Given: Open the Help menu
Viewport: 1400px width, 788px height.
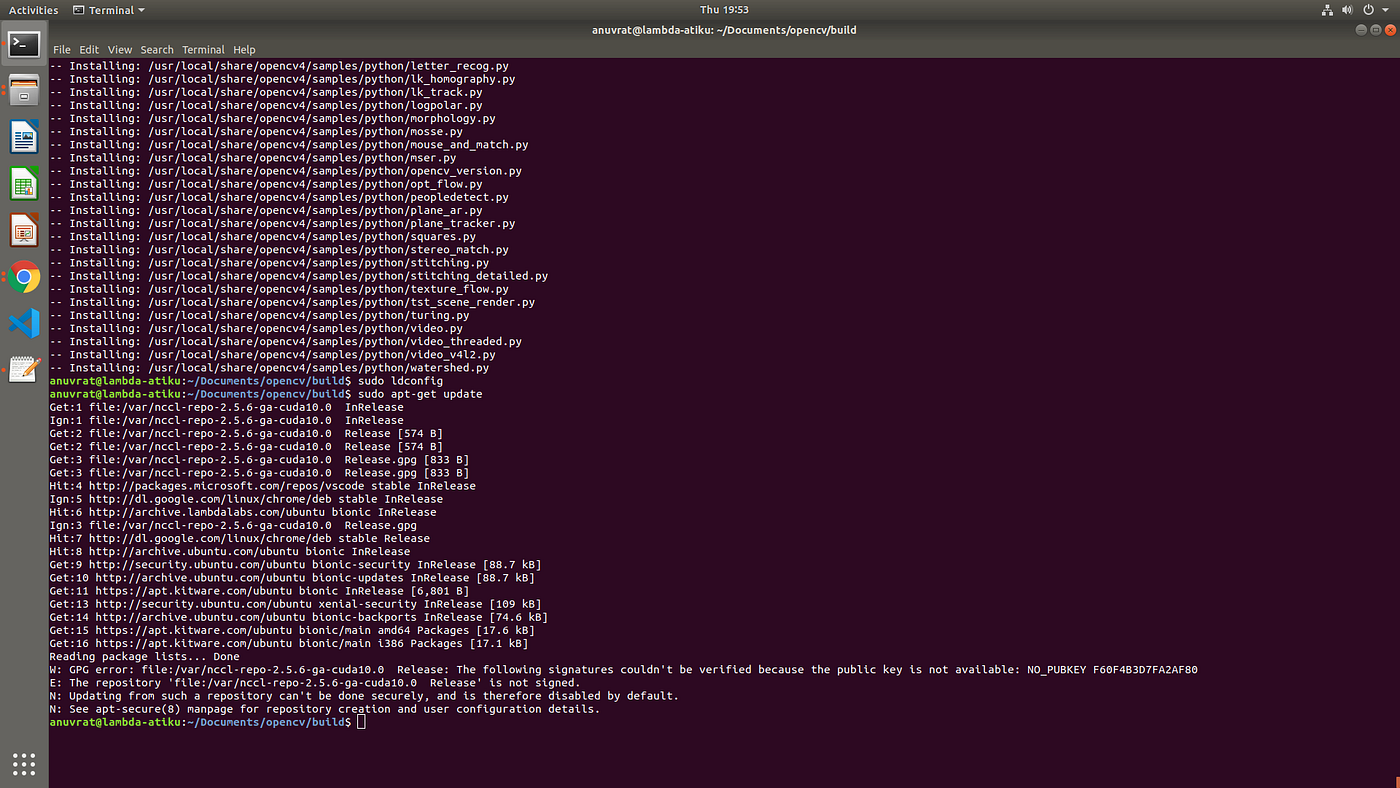Looking at the screenshot, I should 244,49.
